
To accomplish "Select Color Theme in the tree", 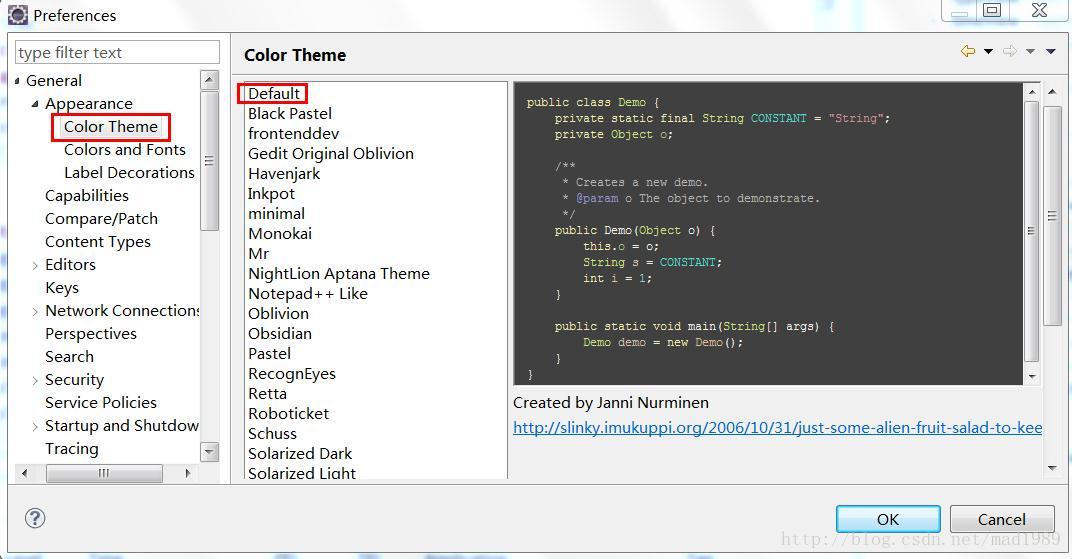I will 111,126.
